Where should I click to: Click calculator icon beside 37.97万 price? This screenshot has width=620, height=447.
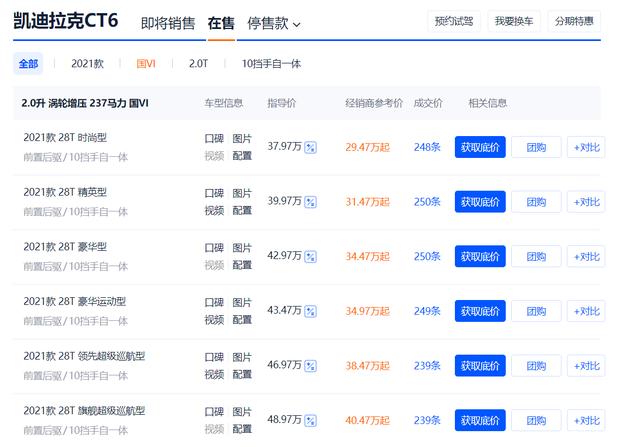[310, 147]
